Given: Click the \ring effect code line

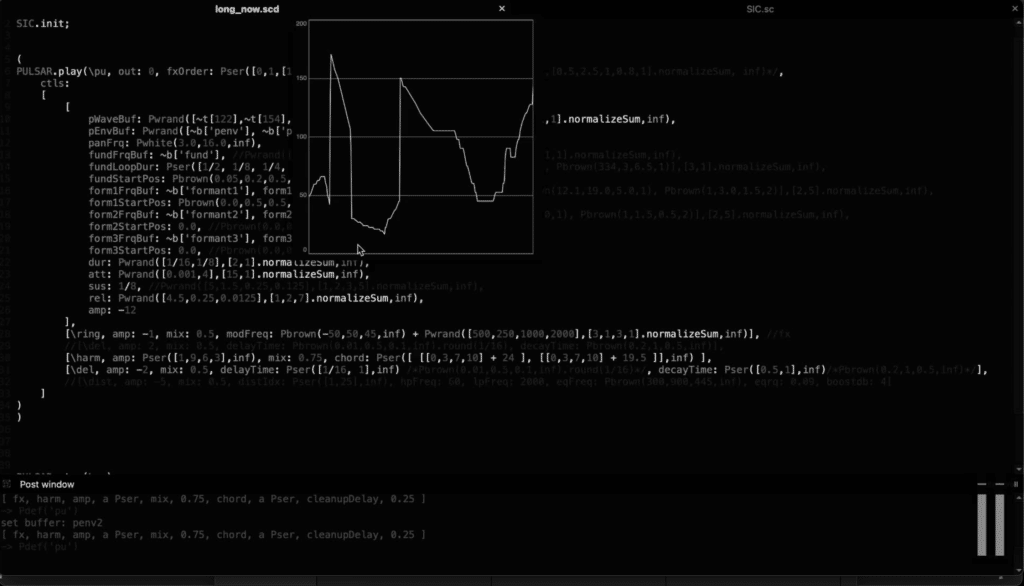Looking at the screenshot, I should click(300, 333).
